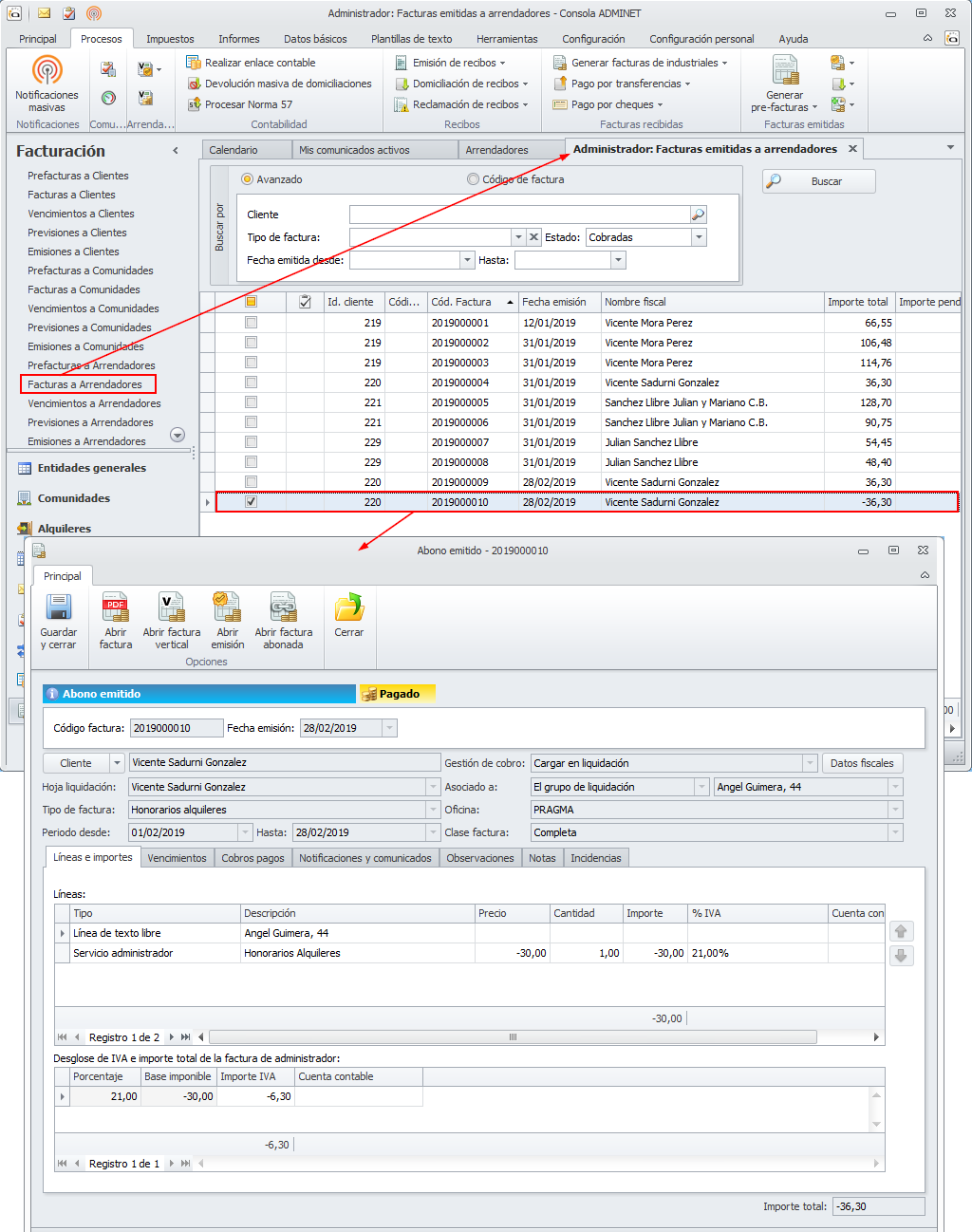Move line up with arrow button
972x1232 pixels.
(x=902, y=932)
